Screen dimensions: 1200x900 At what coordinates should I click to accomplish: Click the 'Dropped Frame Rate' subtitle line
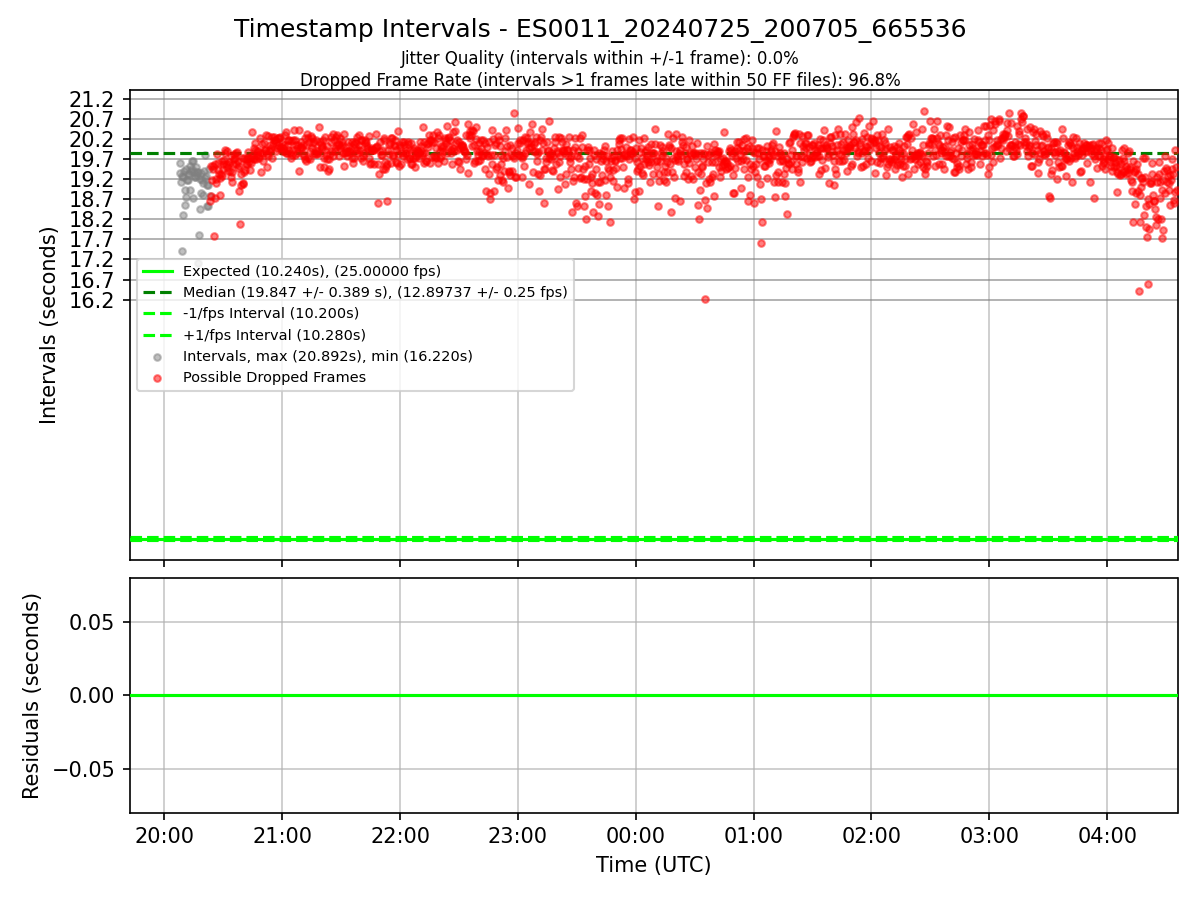pyautogui.click(x=600, y=79)
